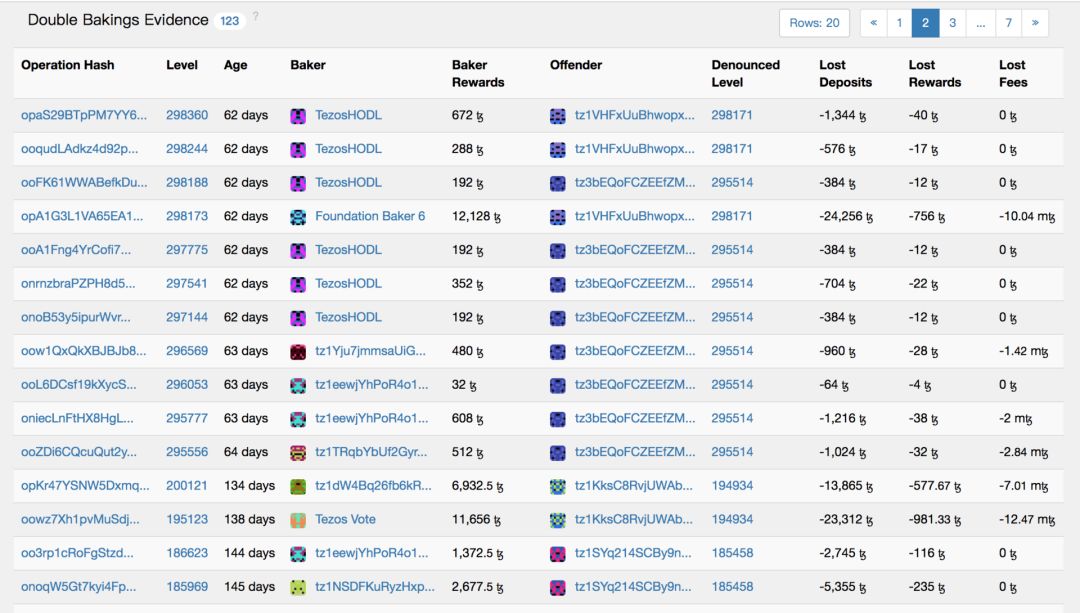This screenshot has height=613, width=1080.
Task: Click Tezos Vote avatar icon
Action: pyautogui.click(x=298, y=521)
